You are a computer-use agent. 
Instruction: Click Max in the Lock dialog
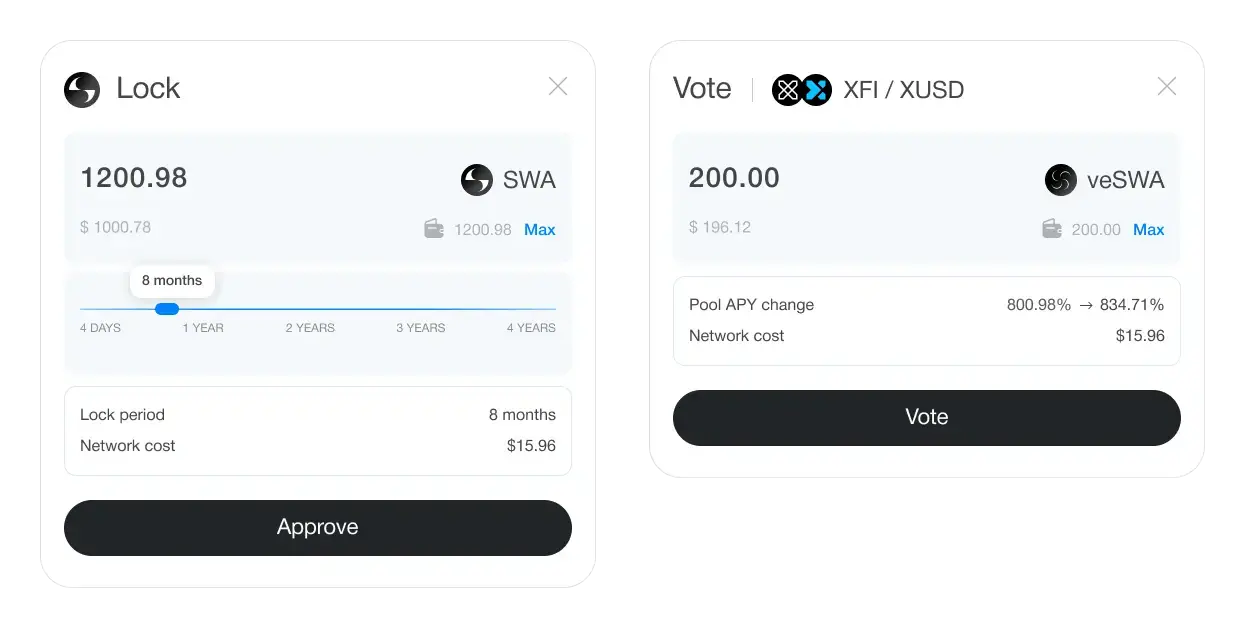pos(540,229)
